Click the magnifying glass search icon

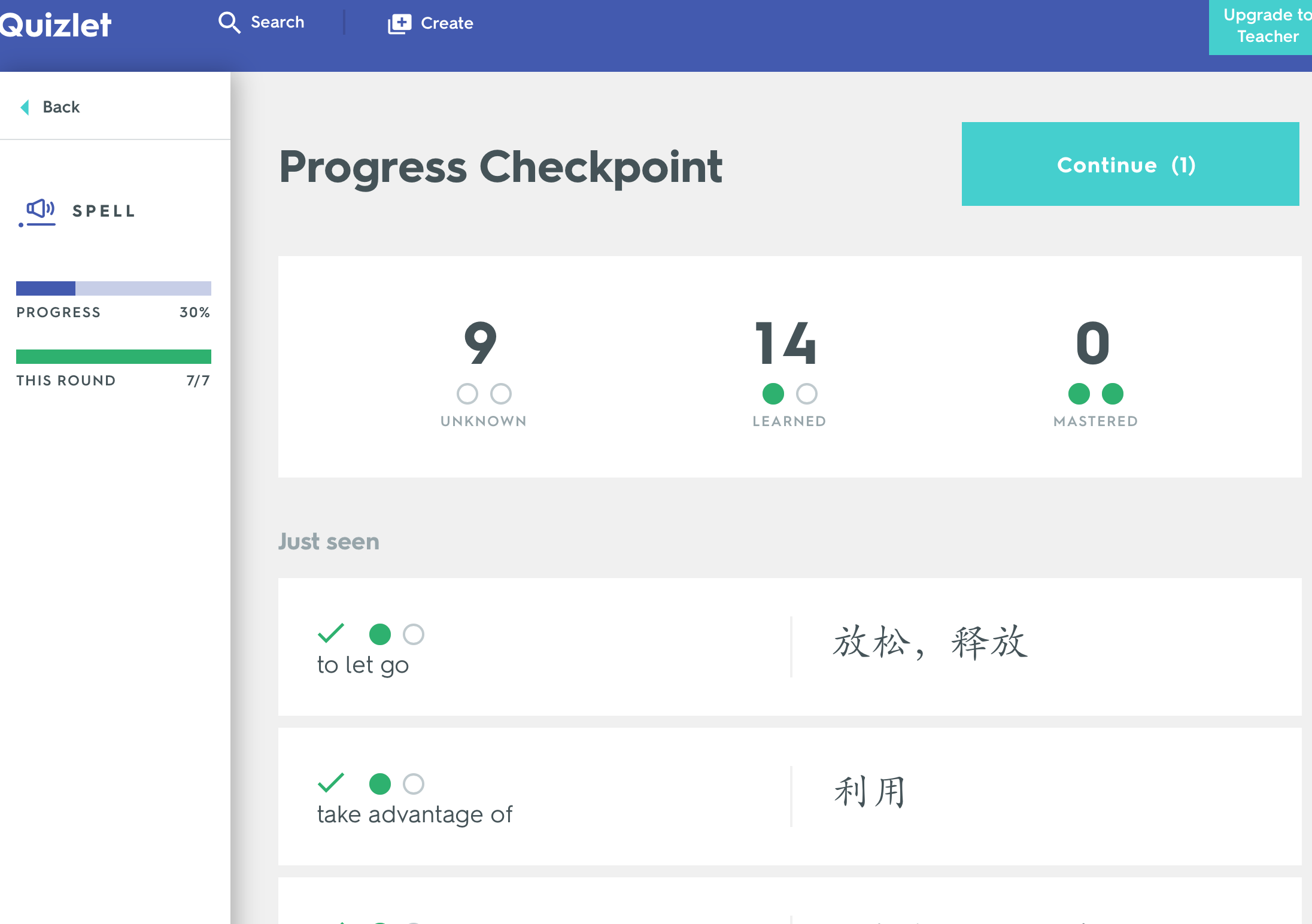click(x=229, y=23)
